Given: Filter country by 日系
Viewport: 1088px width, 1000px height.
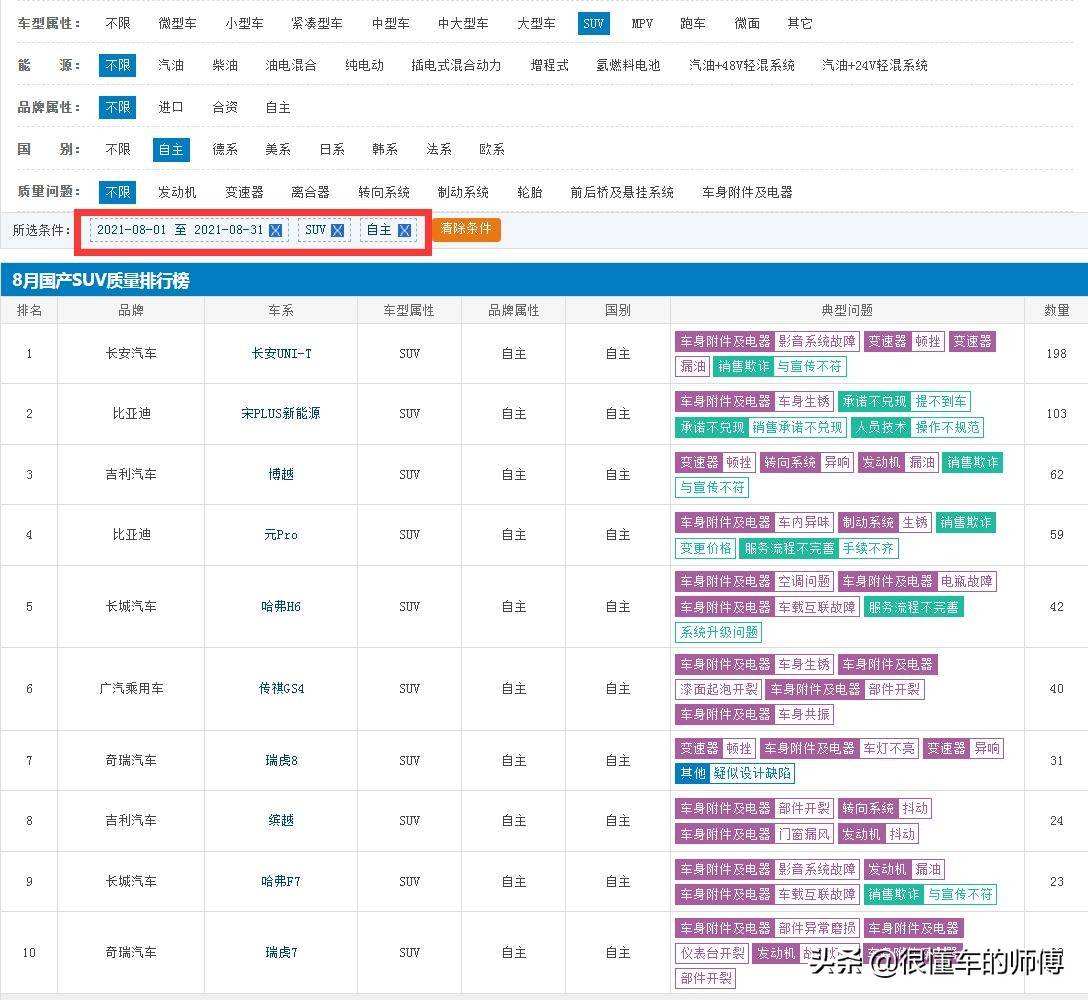Looking at the screenshot, I should click(332, 149).
